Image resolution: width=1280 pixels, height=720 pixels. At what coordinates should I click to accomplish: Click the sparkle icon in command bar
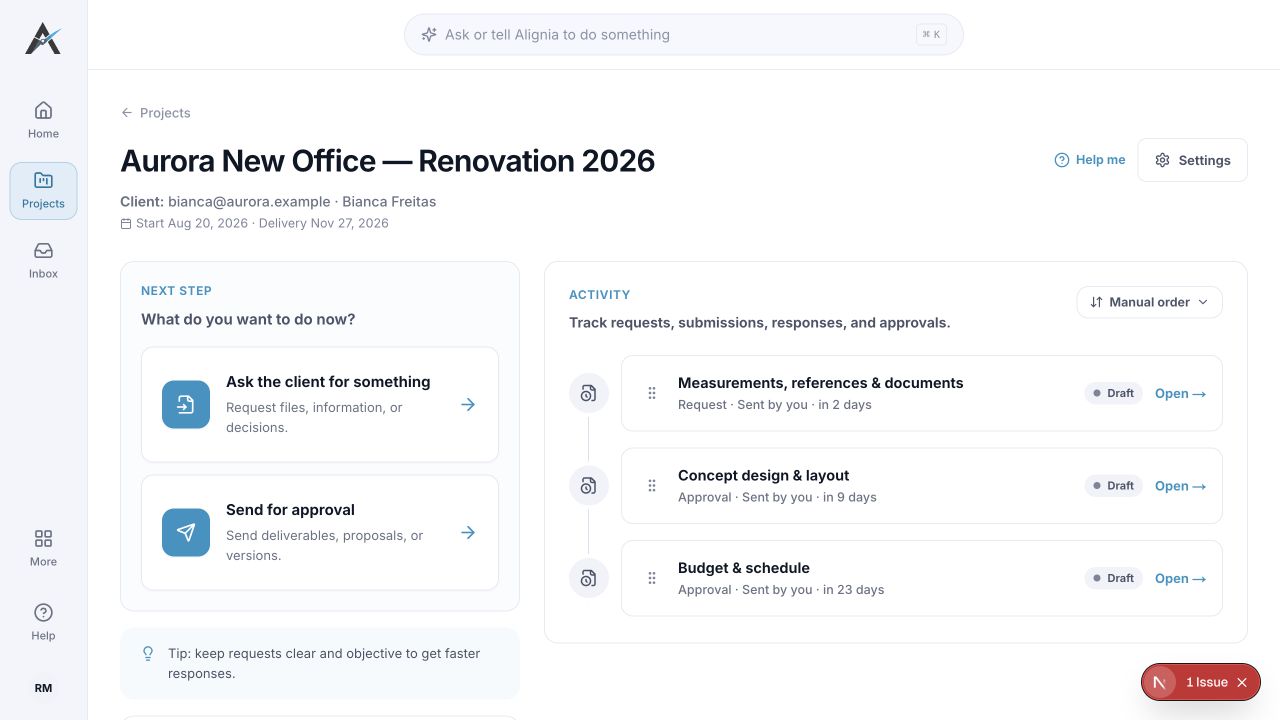[x=429, y=34]
